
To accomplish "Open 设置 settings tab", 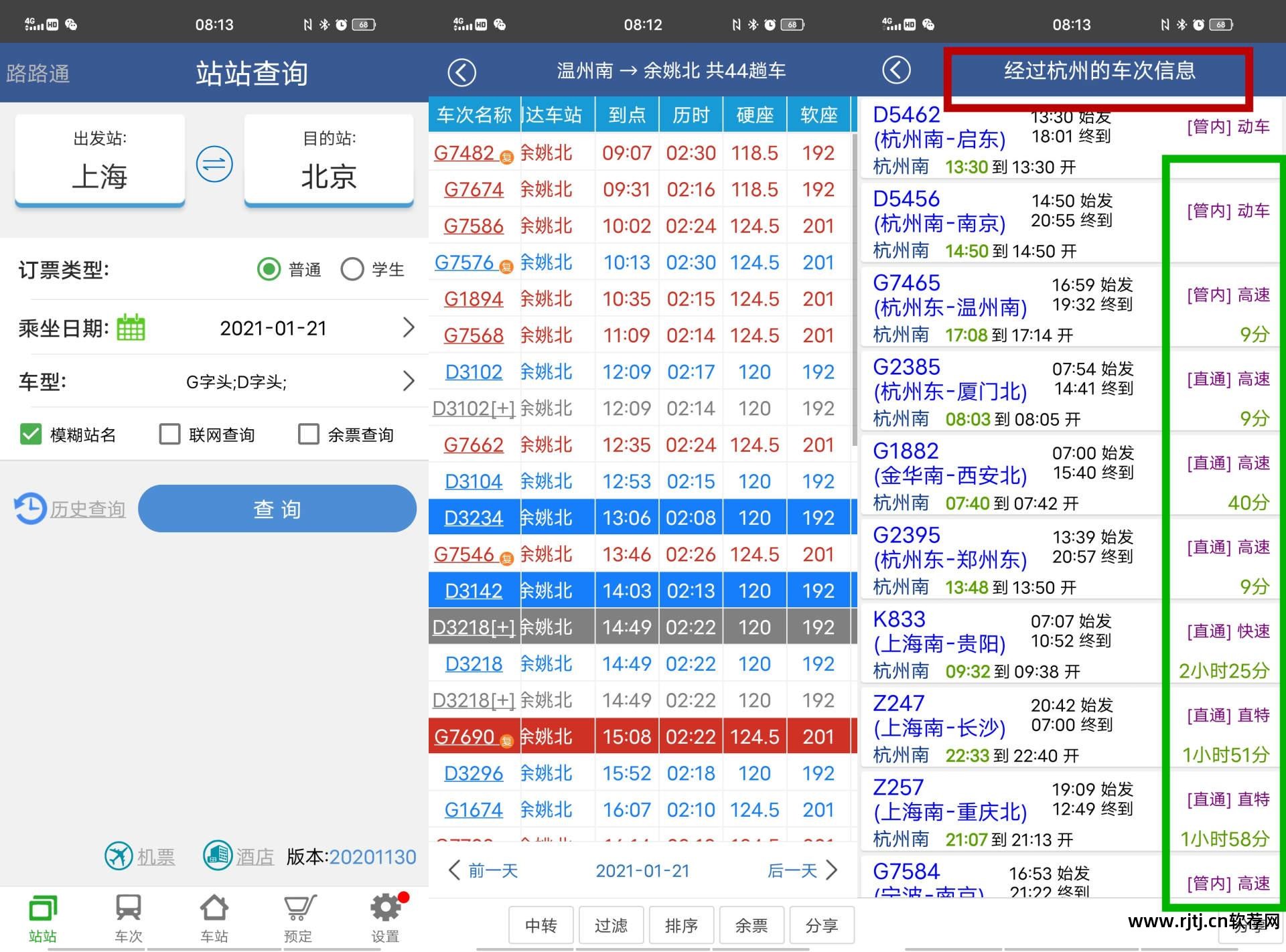I will pos(386,919).
